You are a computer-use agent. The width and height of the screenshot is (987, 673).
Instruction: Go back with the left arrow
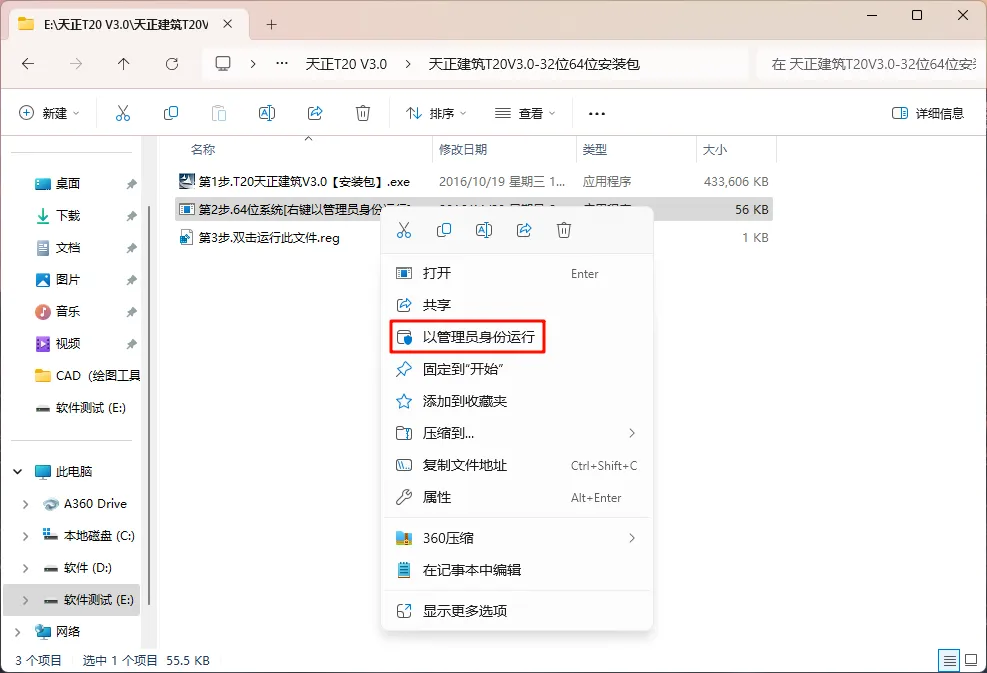click(28, 64)
